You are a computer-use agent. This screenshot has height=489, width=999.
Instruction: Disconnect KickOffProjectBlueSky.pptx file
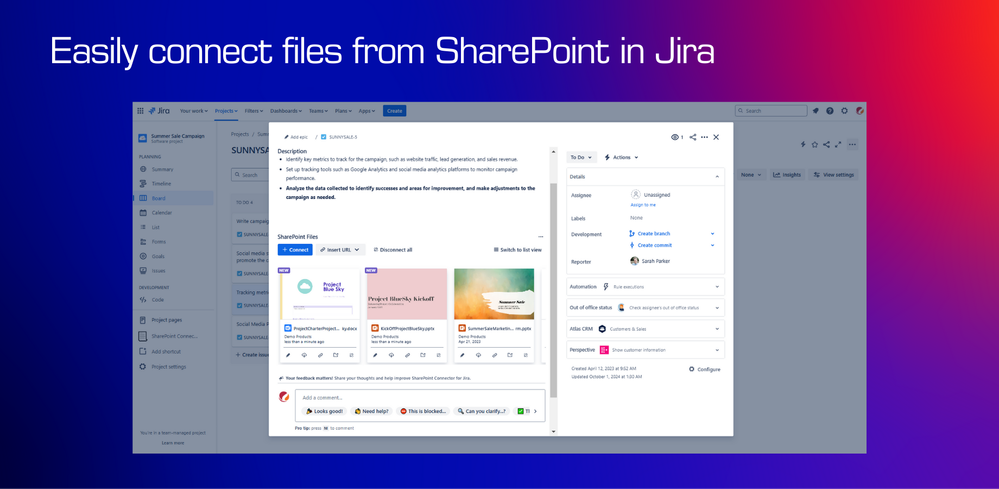439,355
